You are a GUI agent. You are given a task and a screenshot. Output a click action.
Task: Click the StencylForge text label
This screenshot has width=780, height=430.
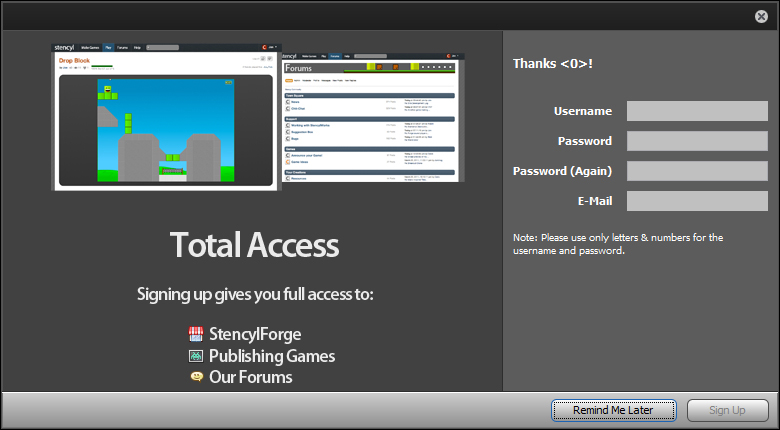[x=255, y=334]
